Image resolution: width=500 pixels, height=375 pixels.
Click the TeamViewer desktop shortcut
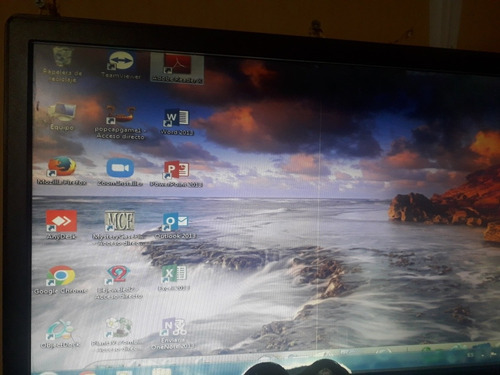point(121,65)
